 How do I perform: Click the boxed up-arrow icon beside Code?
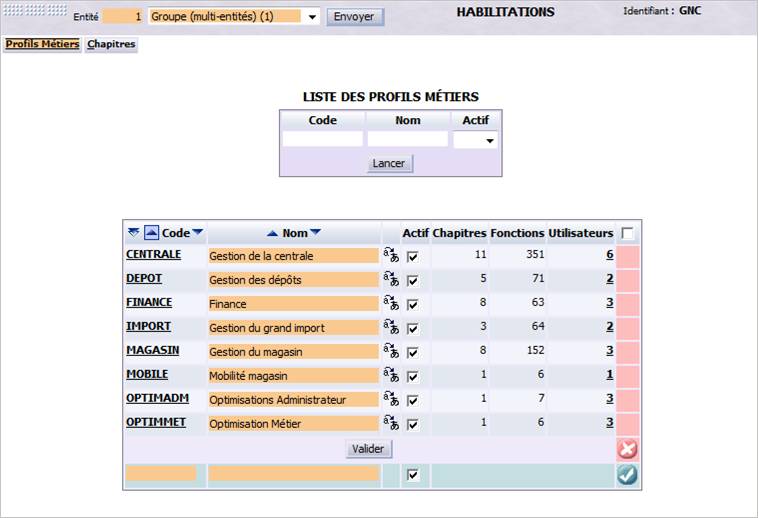click(151, 232)
